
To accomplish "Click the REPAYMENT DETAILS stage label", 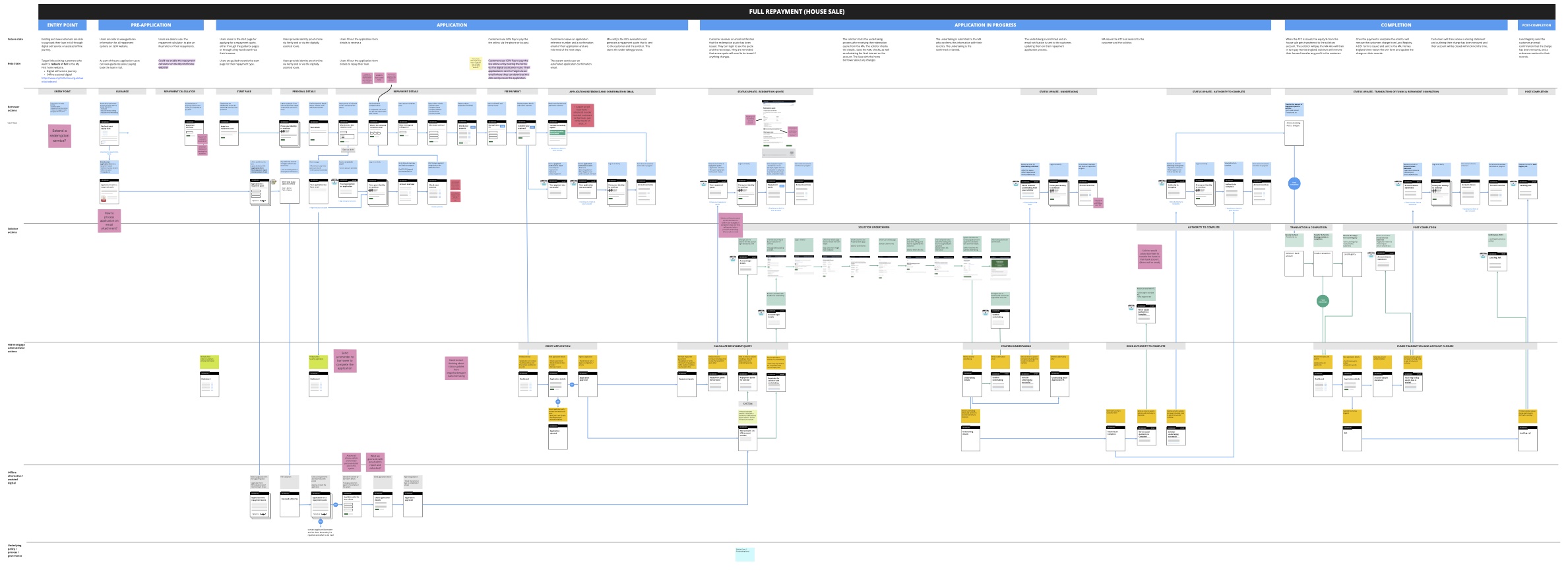I will click(406, 92).
